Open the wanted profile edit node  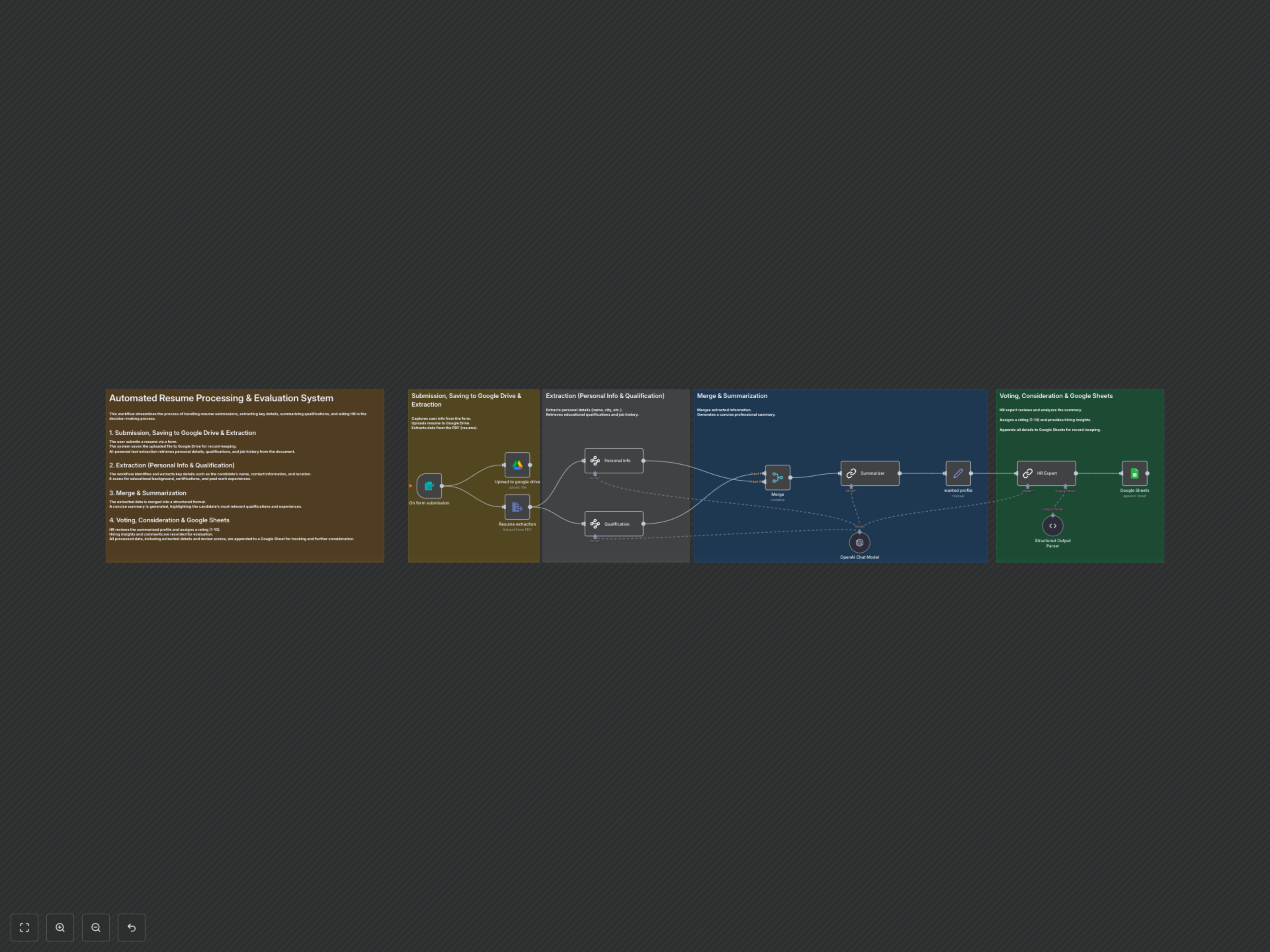[x=958, y=473]
